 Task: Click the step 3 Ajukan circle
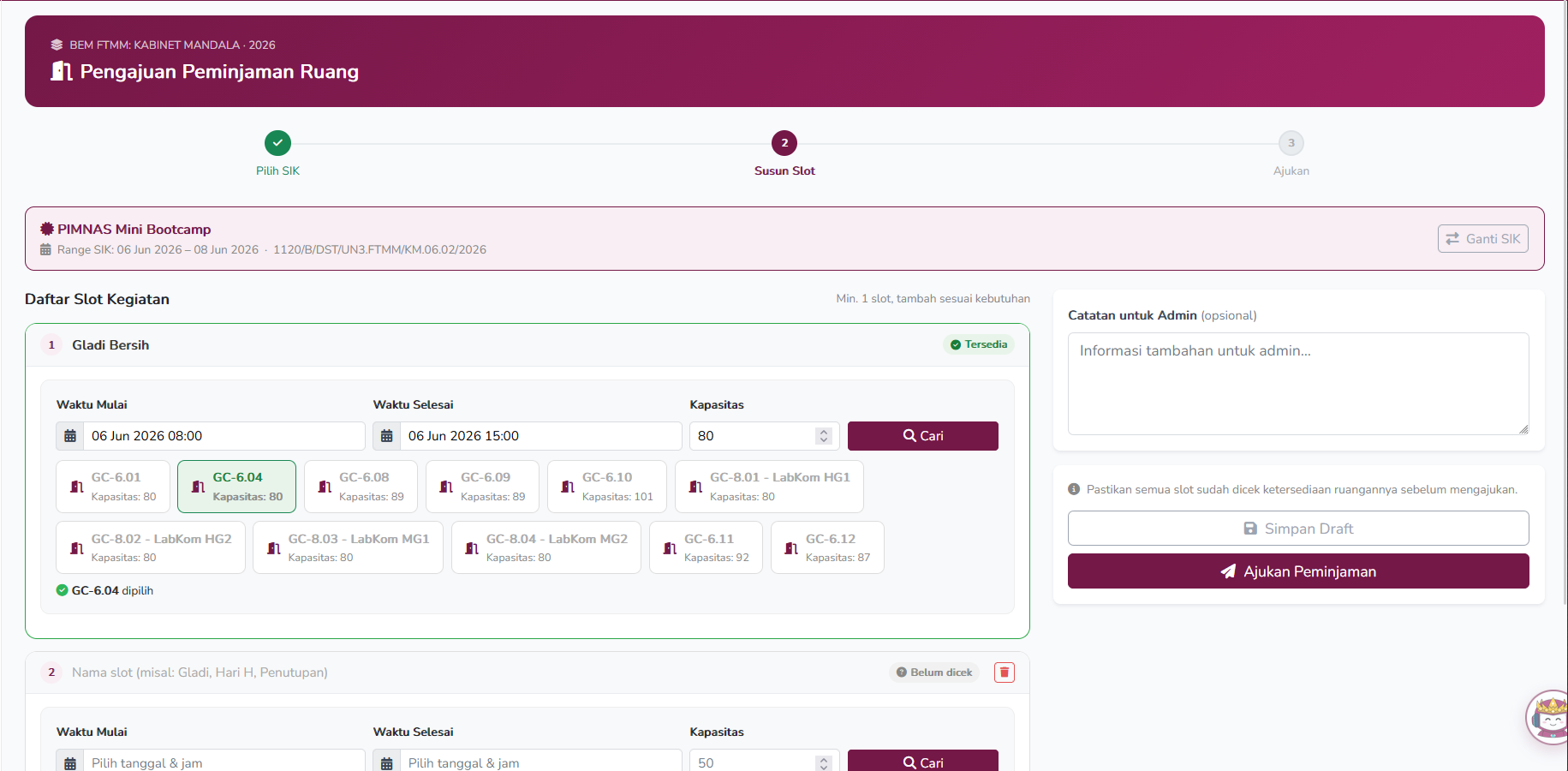click(x=1291, y=143)
